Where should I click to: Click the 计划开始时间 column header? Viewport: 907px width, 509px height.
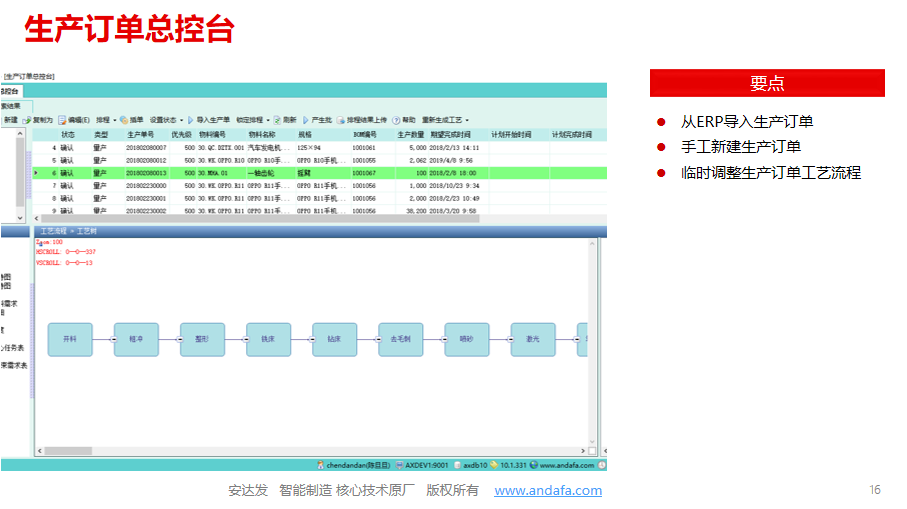(x=511, y=135)
